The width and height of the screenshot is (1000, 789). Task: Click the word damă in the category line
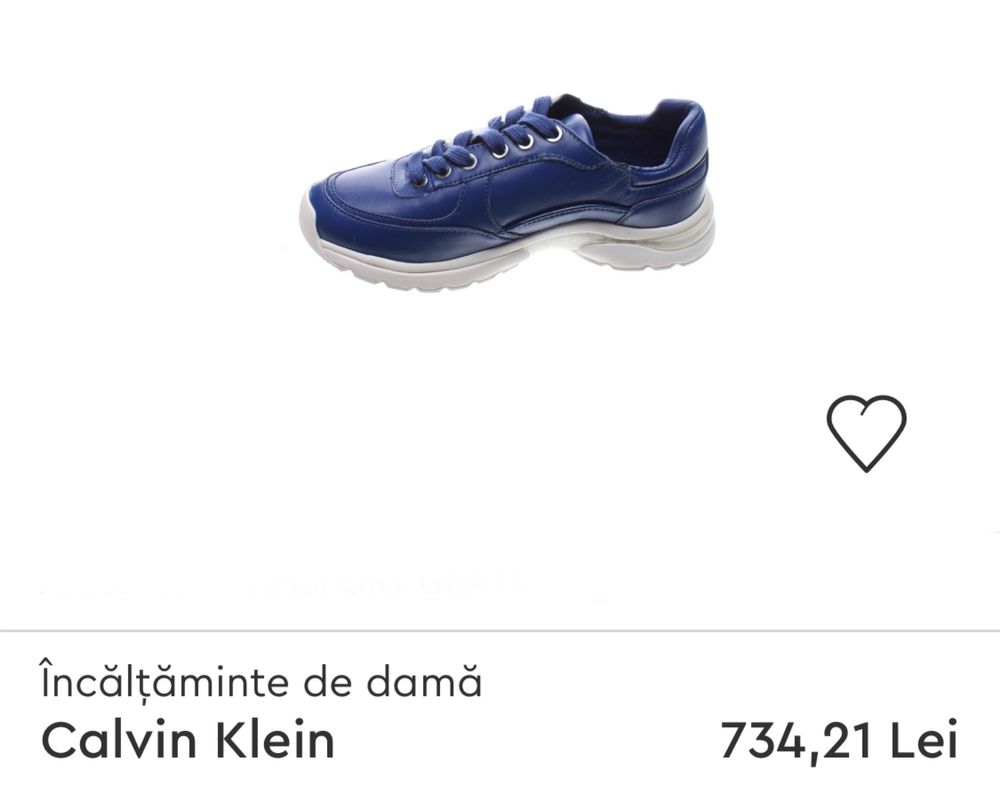click(x=423, y=681)
